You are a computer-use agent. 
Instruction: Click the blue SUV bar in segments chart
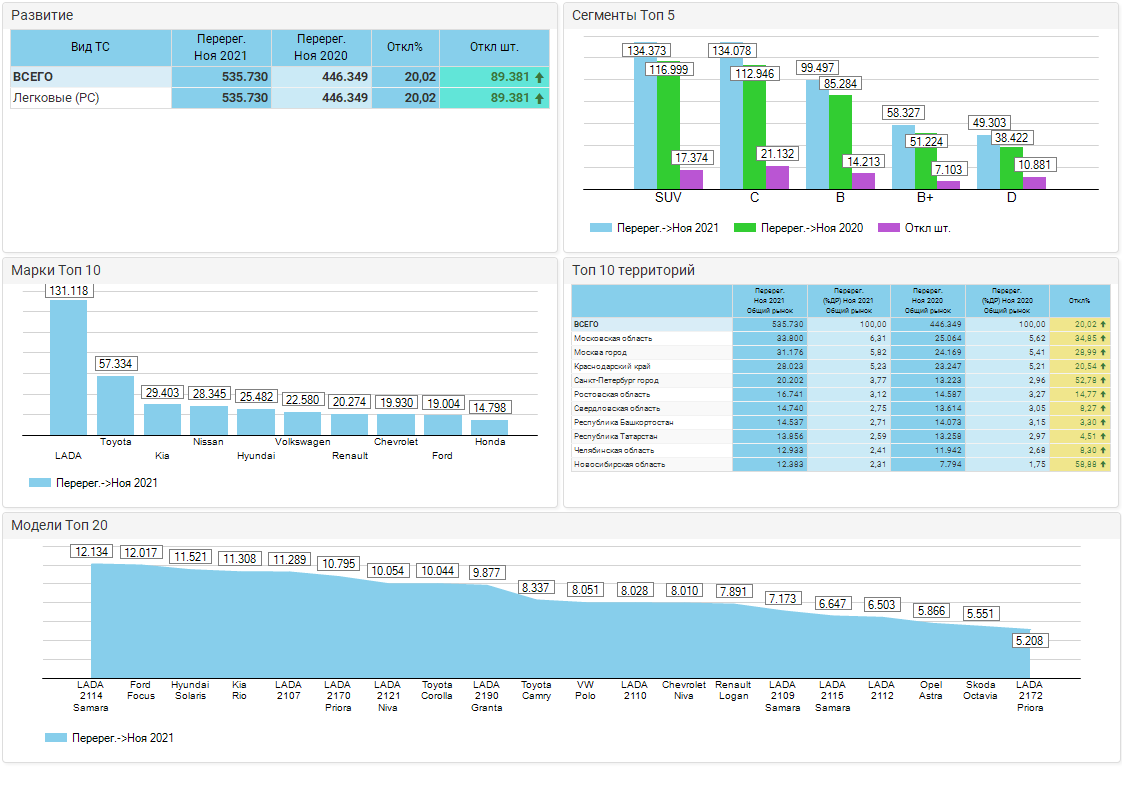645,122
